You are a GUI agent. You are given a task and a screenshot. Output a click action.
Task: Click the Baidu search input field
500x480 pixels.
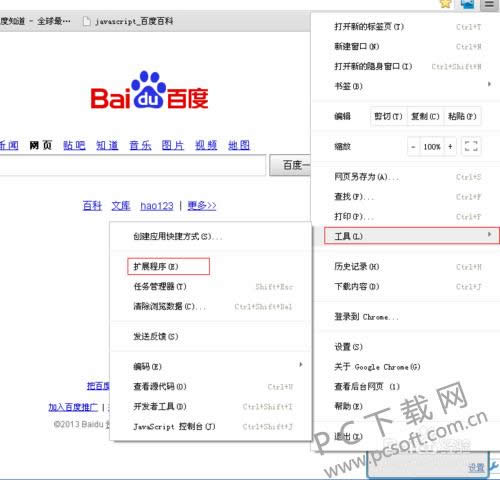(x=132, y=165)
